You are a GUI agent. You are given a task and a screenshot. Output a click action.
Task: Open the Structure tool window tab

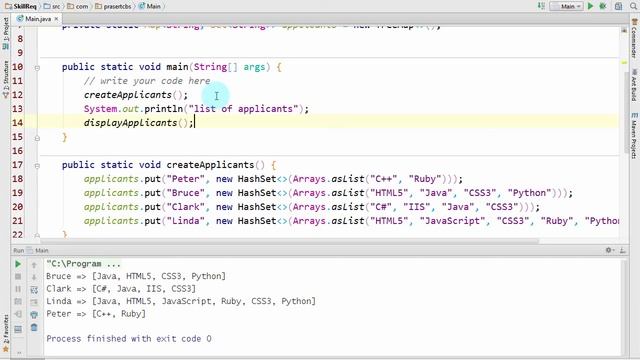point(6,79)
